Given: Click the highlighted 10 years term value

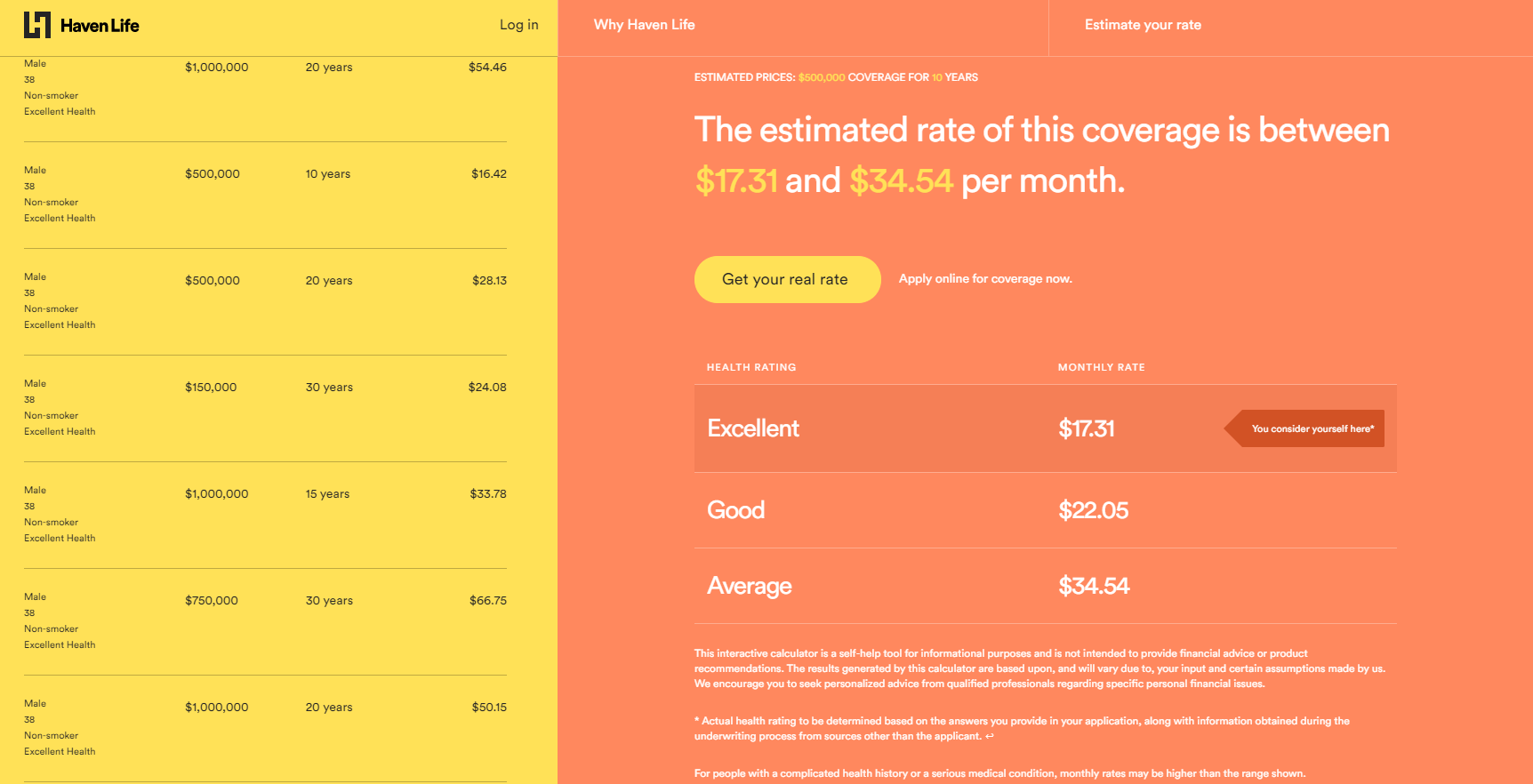Looking at the screenshot, I should (937, 77).
